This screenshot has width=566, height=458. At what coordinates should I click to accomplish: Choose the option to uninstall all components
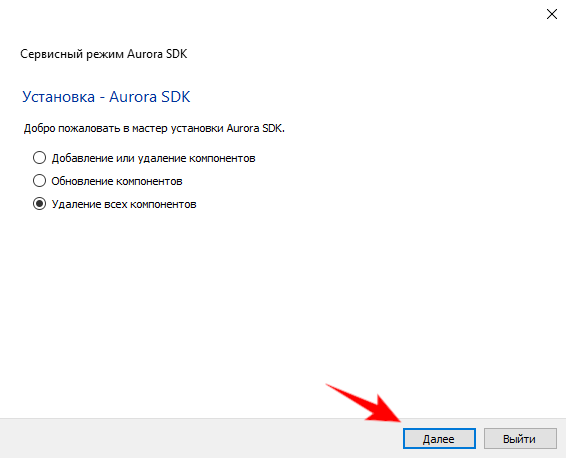(x=39, y=204)
